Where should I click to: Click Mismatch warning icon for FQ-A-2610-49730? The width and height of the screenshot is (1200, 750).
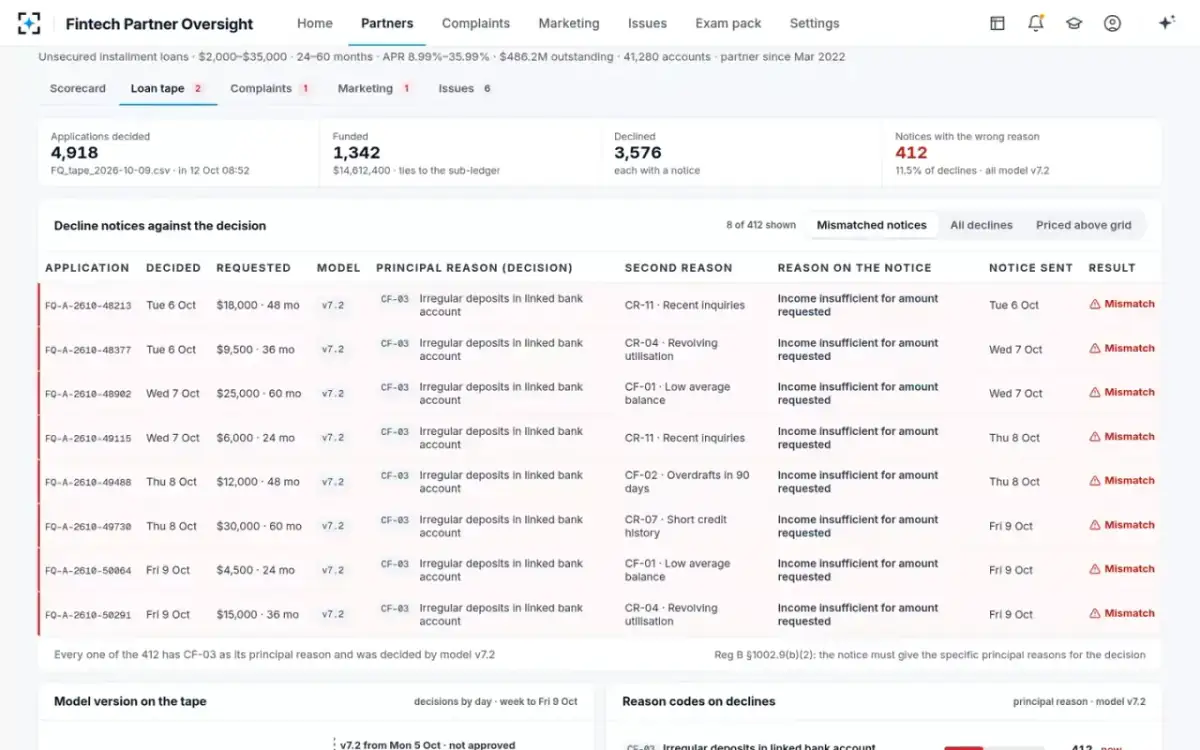point(1095,524)
